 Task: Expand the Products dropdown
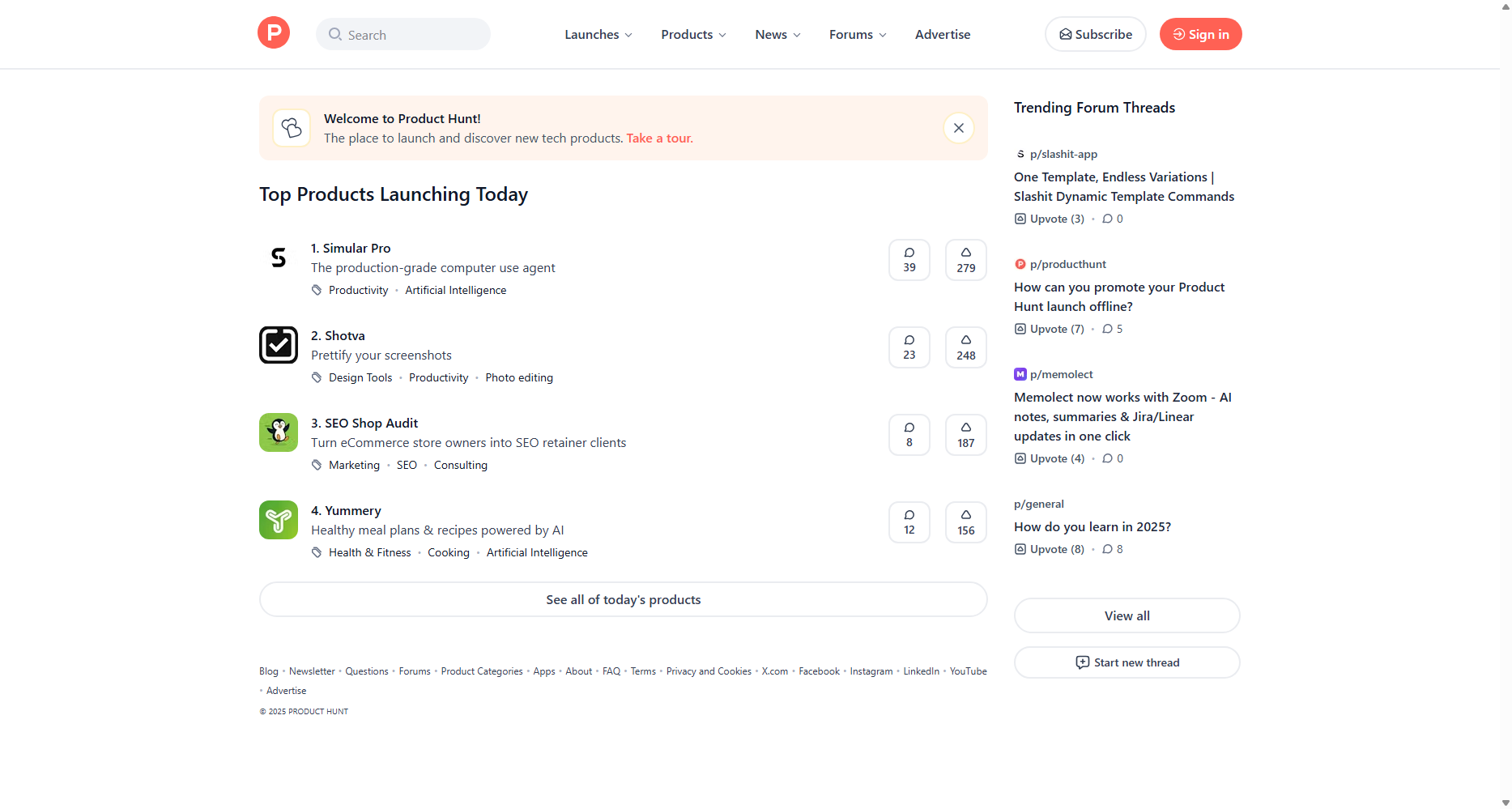click(x=693, y=34)
